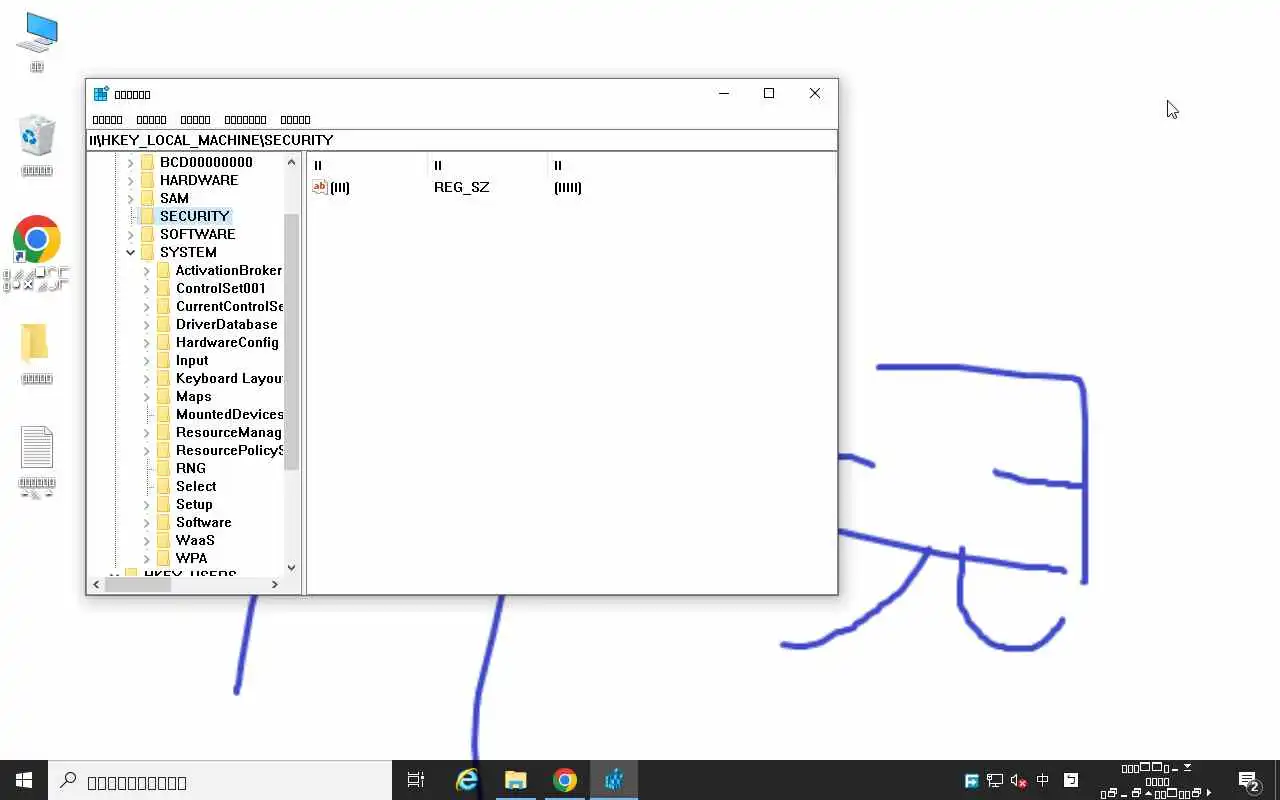Click the Registry Editor taskbar button
Viewport: 1280px width, 800px height.
pos(614,780)
